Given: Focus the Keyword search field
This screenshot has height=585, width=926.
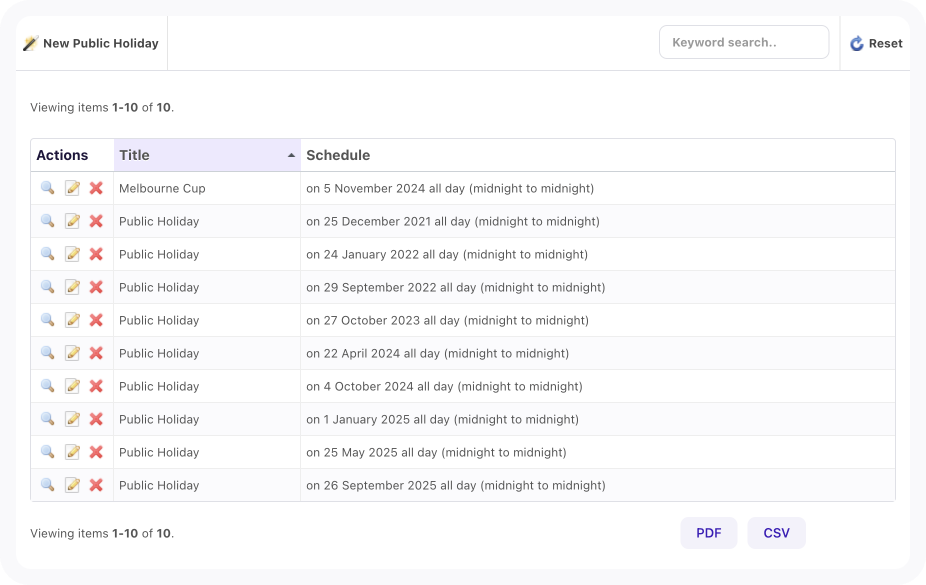Looking at the screenshot, I should (743, 42).
